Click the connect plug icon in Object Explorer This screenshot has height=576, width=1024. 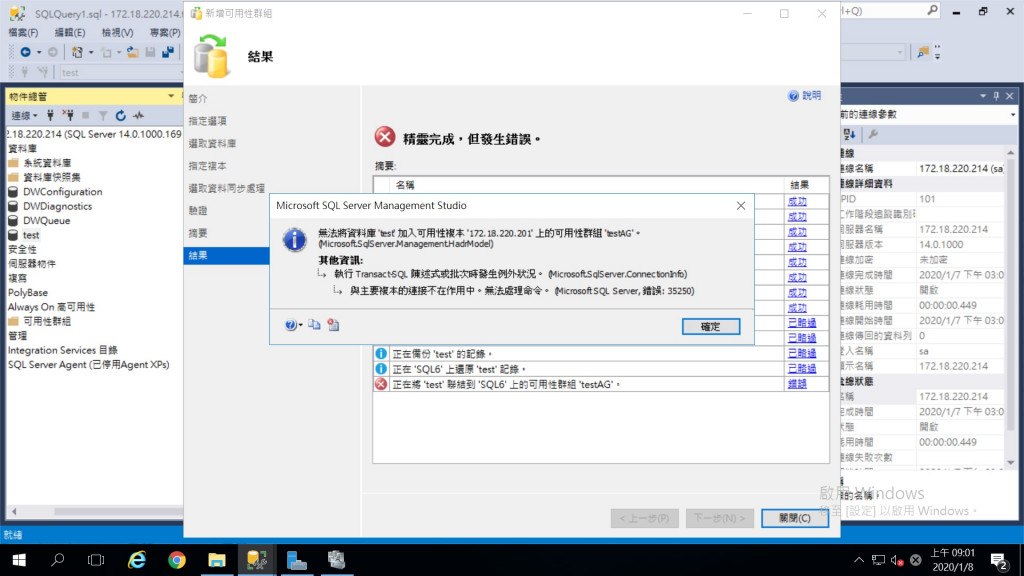[50, 116]
